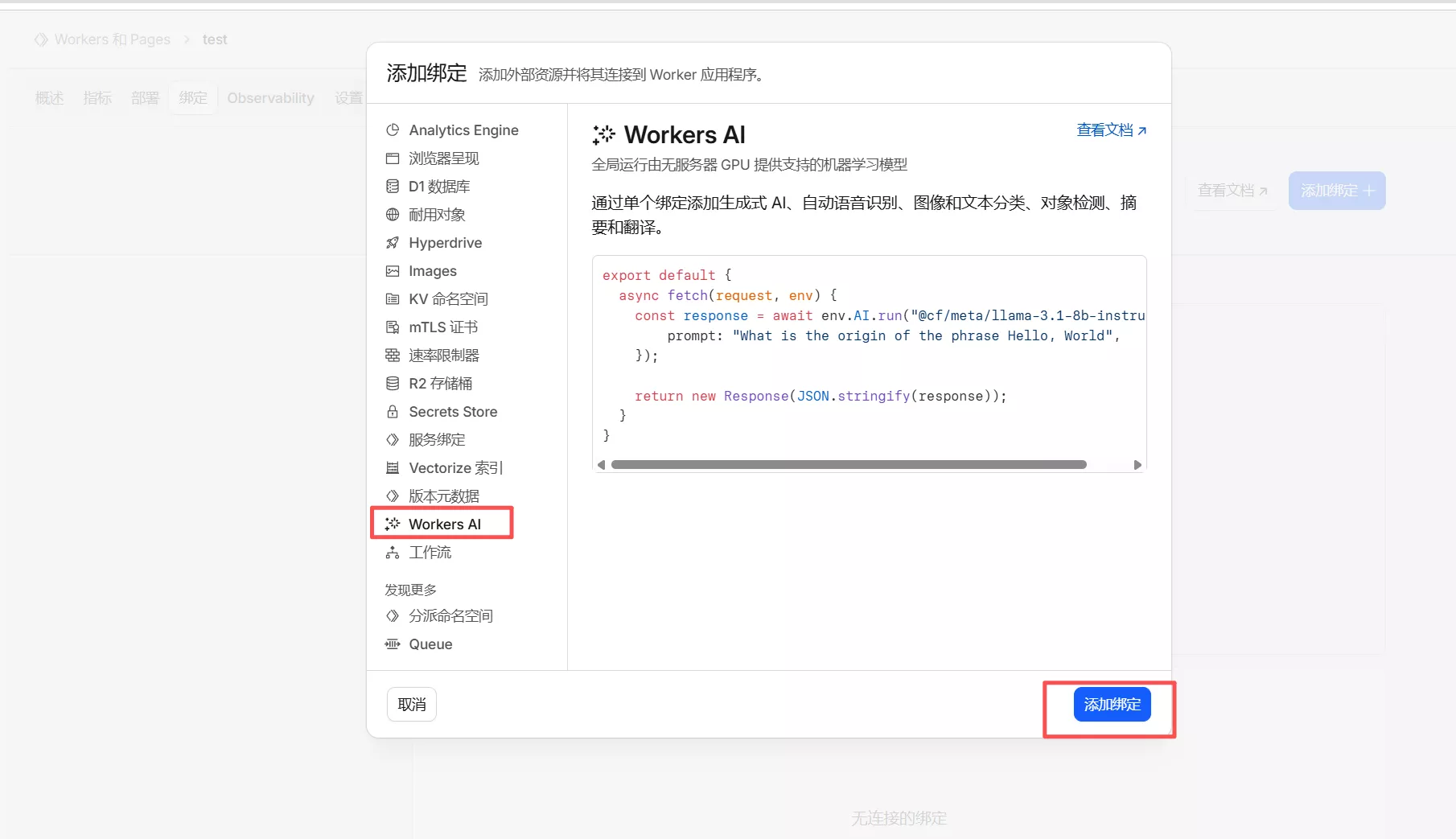Select the Analytics Engine binding type
1456x839 pixels.
pos(463,130)
